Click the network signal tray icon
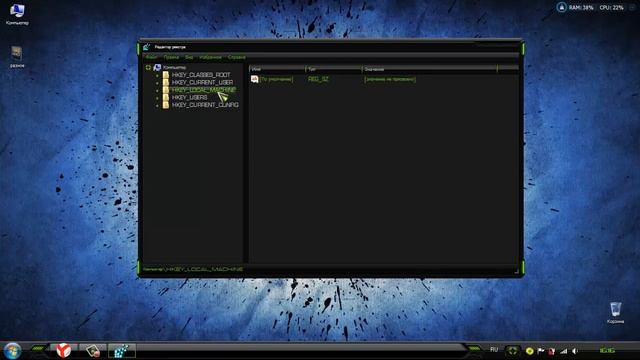Screen dimensions: 640x360 564,351
